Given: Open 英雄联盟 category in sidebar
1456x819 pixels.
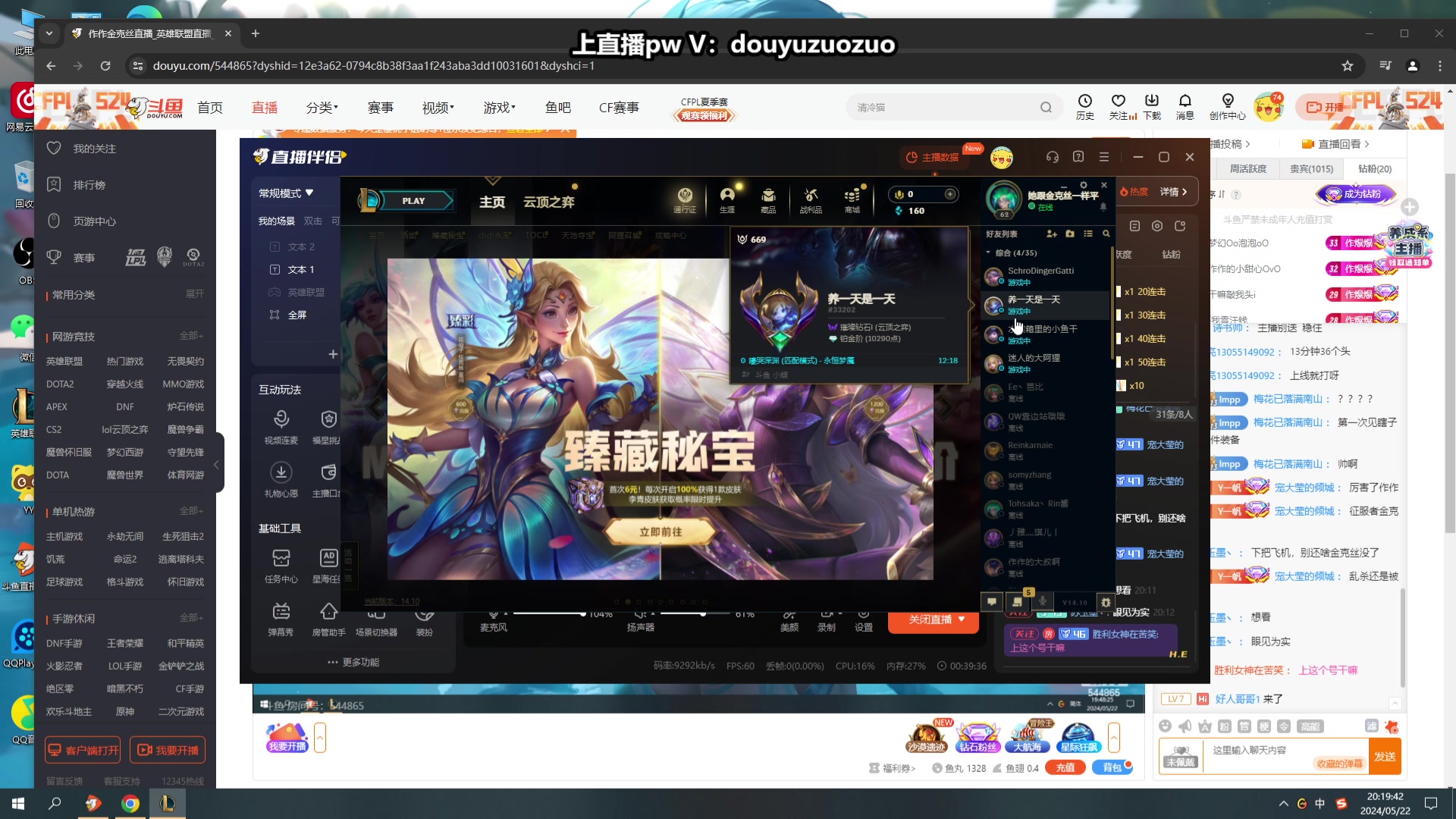Looking at the screenshot, I should tap(64, 362).
